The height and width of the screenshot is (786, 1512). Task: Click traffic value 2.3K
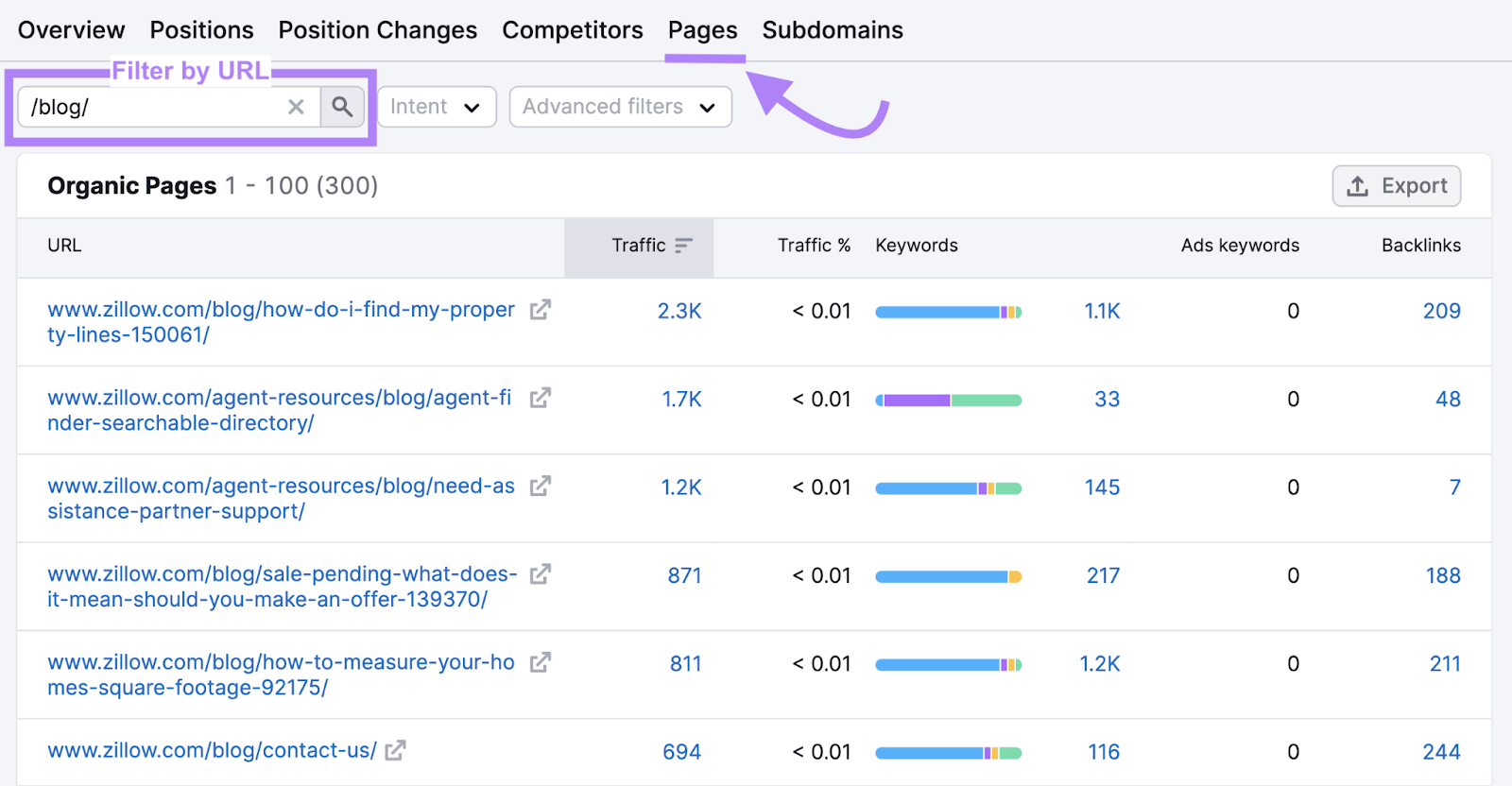[x=679, y=311]
